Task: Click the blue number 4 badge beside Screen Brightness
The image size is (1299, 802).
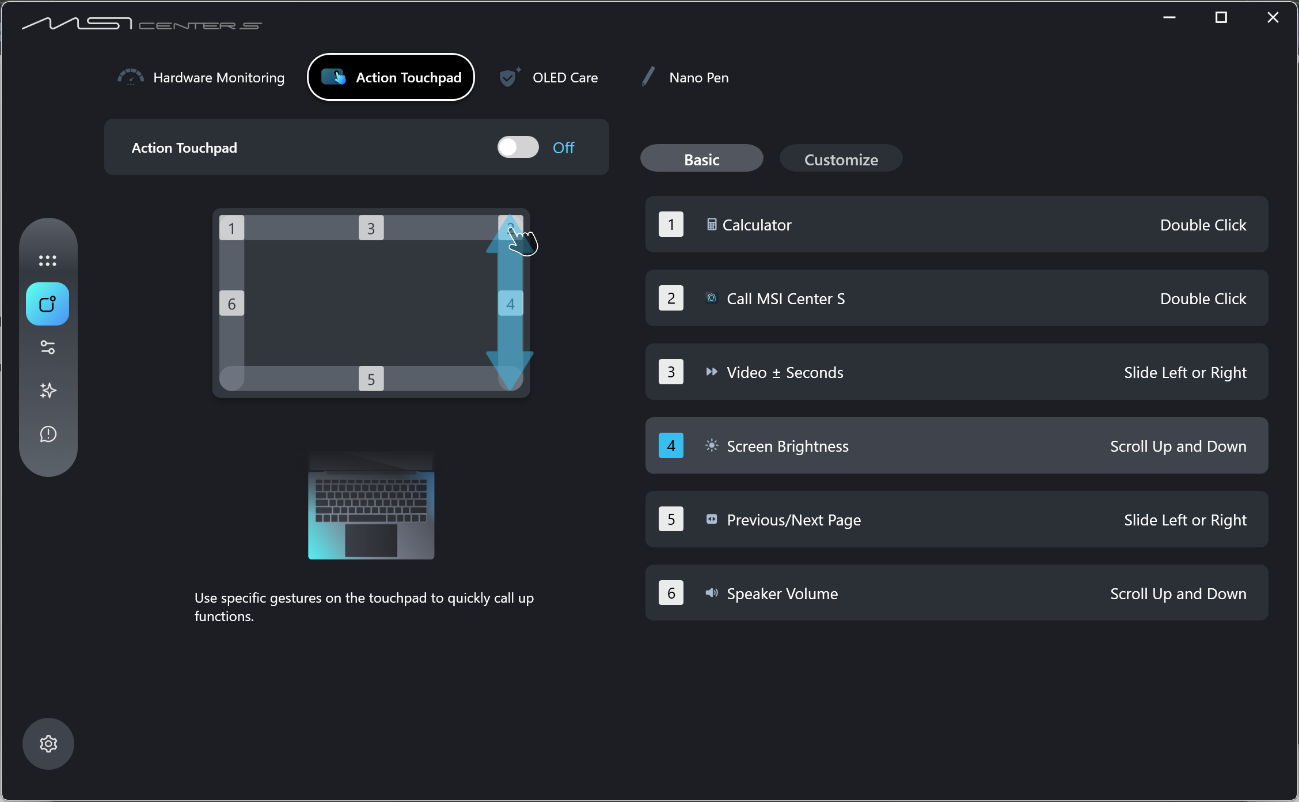Action: [x=671, y=446]
